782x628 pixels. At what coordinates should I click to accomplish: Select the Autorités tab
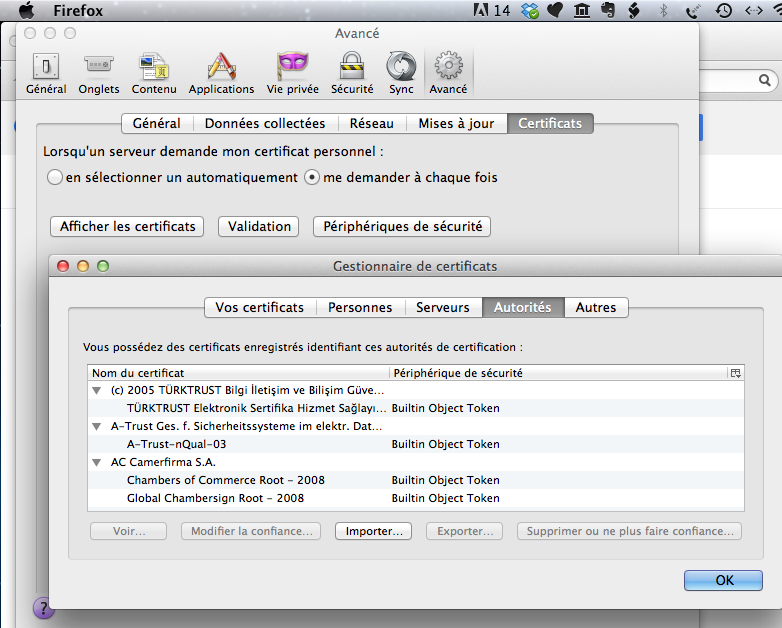[523, 307]
